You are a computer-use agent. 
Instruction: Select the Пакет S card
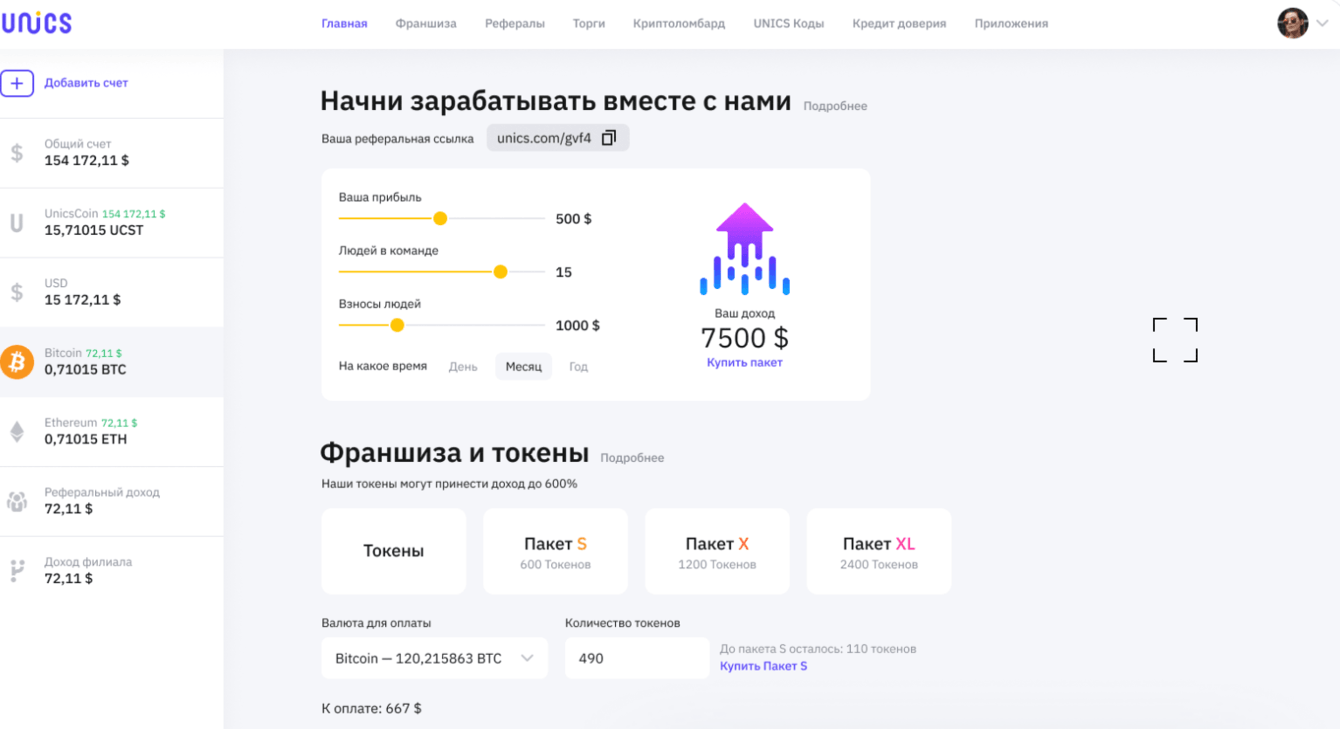click(x=555, y=551)
